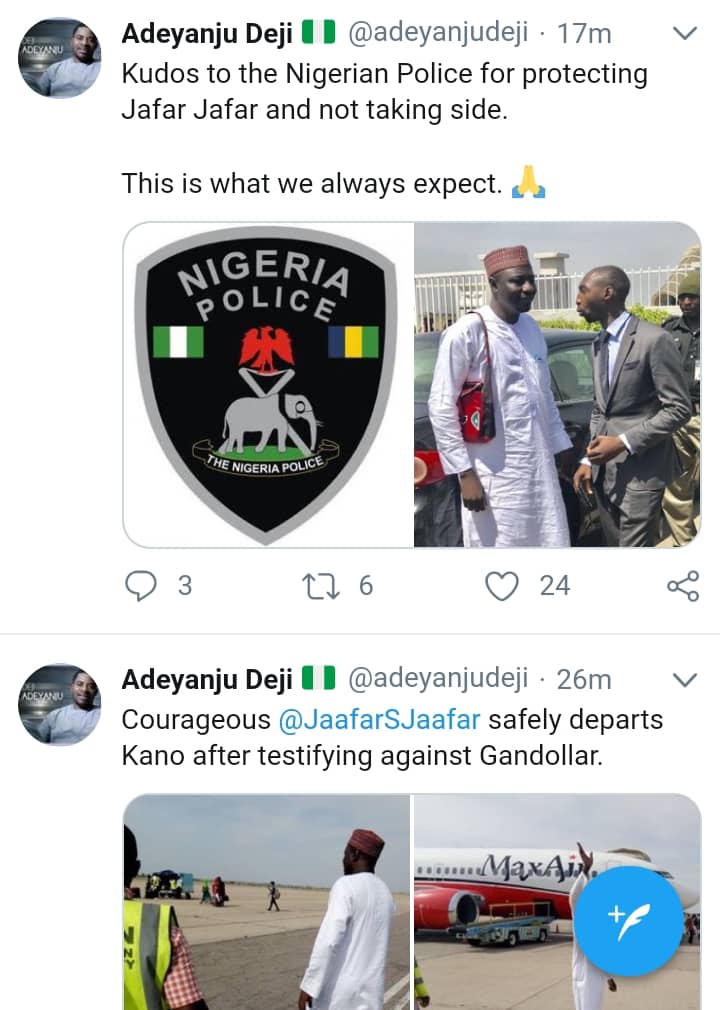Open the 17m timestamp of first tweet

pyautogui.click(x=584, y=34)
